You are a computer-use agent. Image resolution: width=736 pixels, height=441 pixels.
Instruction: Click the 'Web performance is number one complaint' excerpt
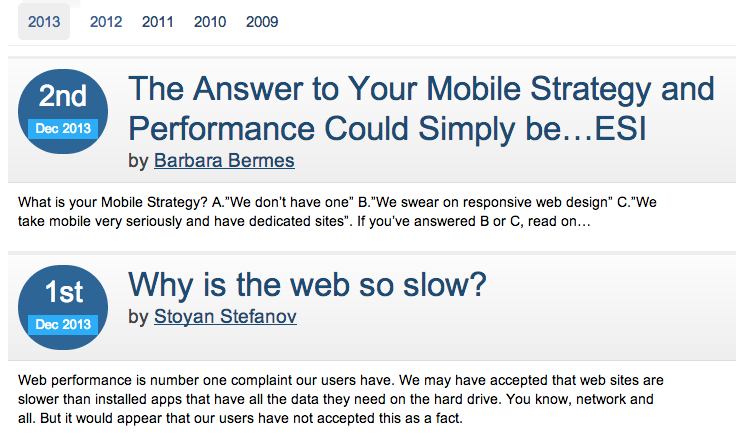pyautogui.click(x=341, y=399)
